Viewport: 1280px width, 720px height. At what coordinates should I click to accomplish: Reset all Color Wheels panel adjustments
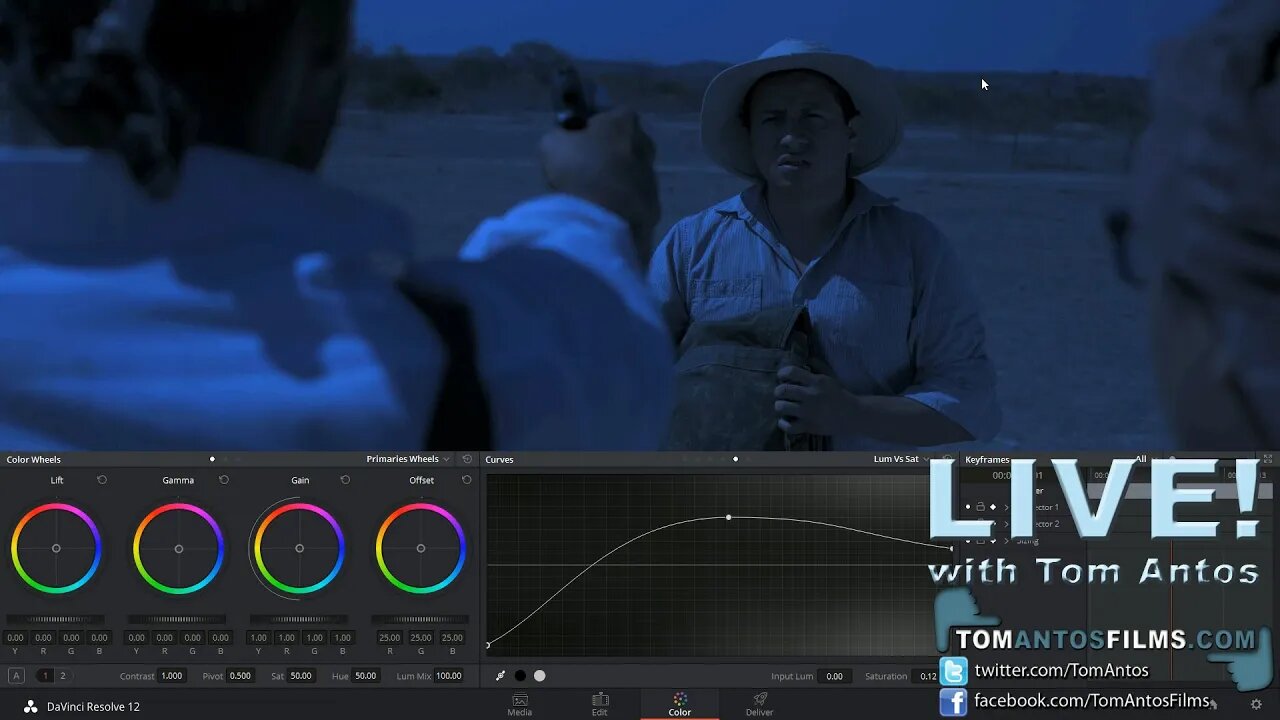[467, 459]
